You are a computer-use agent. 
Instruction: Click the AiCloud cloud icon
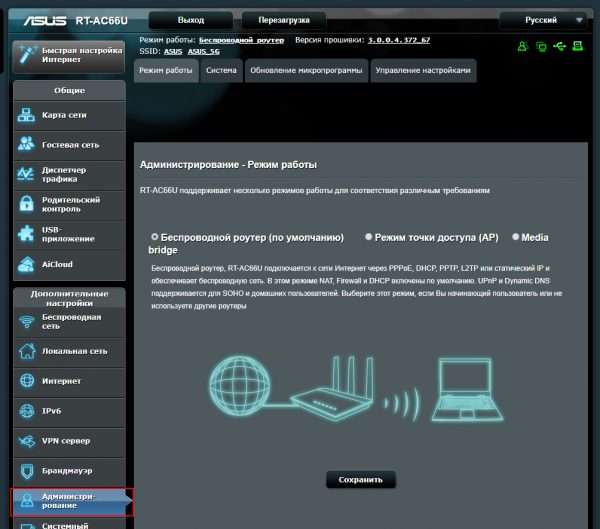pyautogui.click(x=26, y=264)
